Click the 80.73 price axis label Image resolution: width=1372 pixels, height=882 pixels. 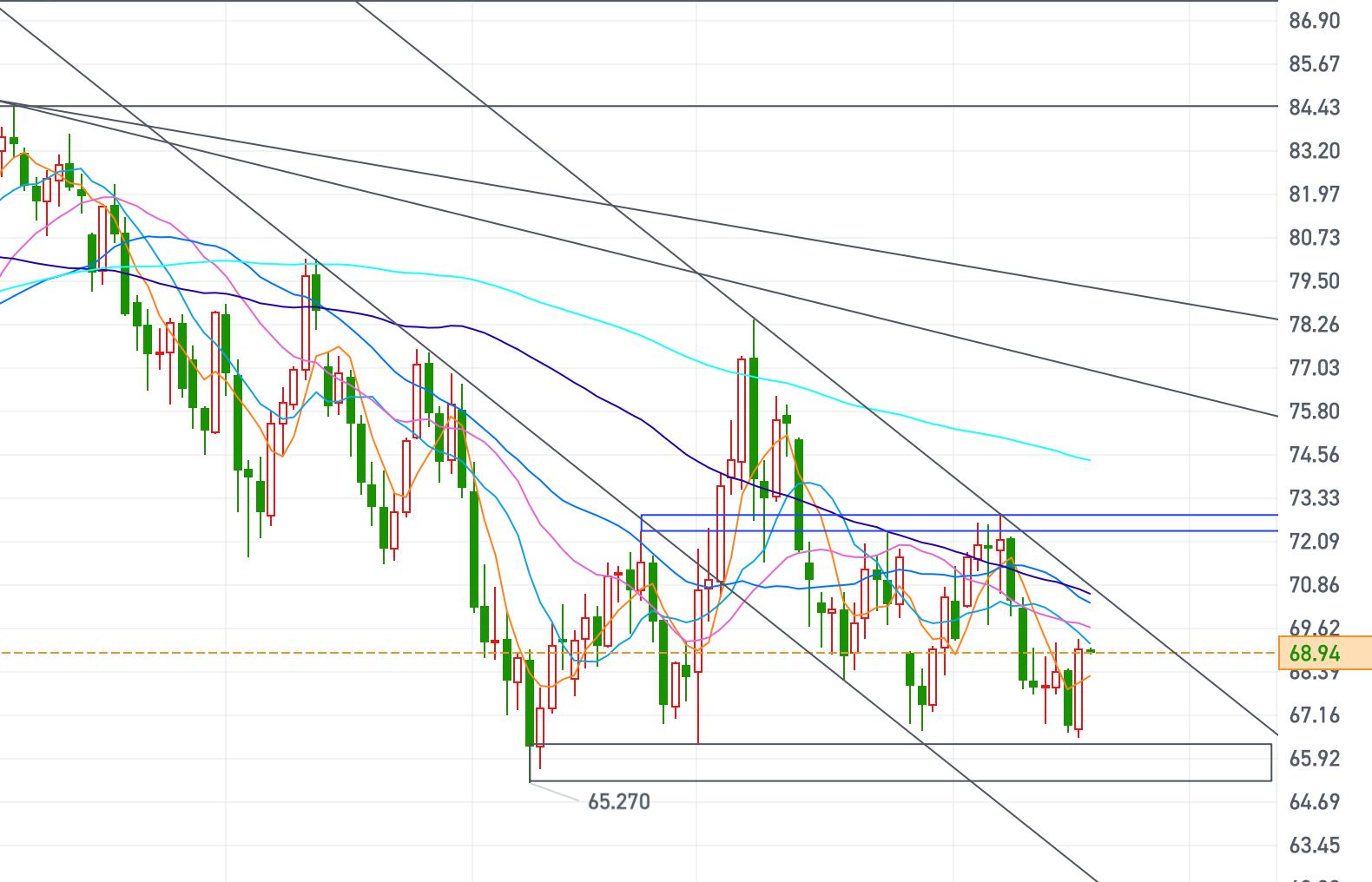click(x=1314, y=238)
